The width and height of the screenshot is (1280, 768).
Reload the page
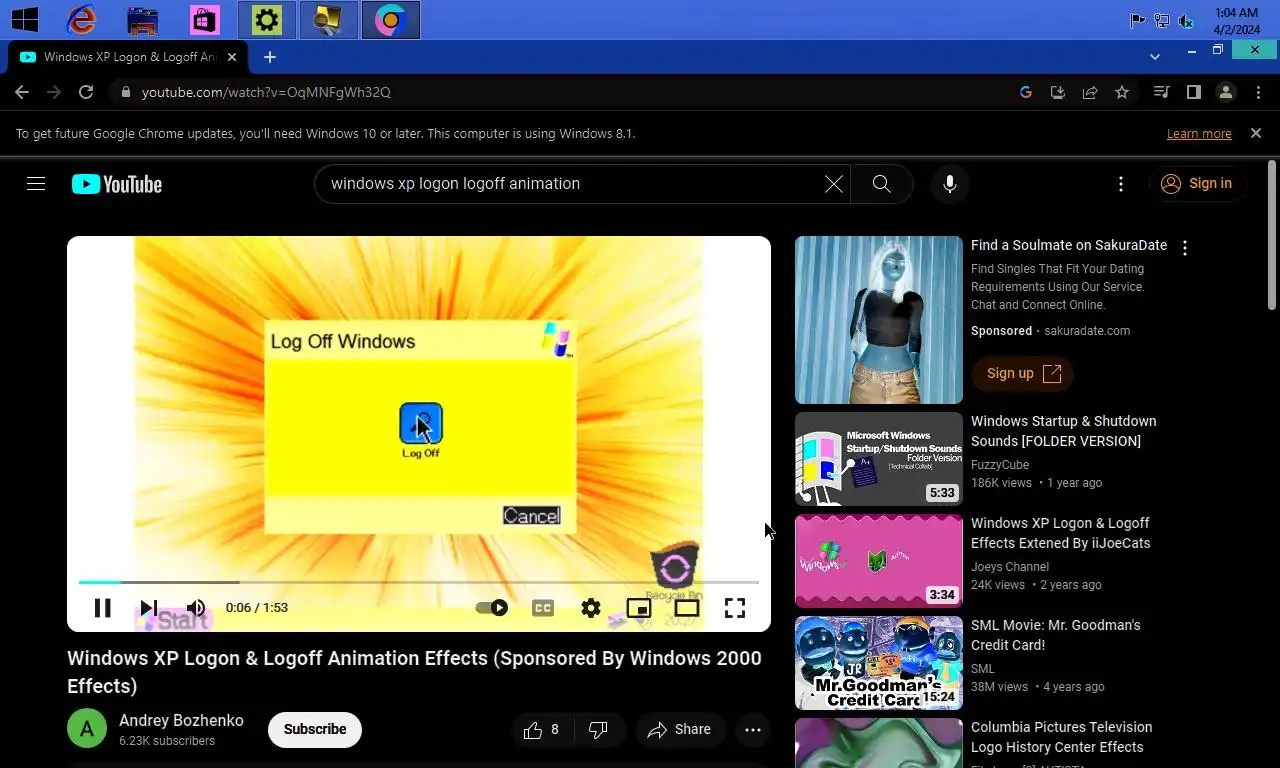86,92
